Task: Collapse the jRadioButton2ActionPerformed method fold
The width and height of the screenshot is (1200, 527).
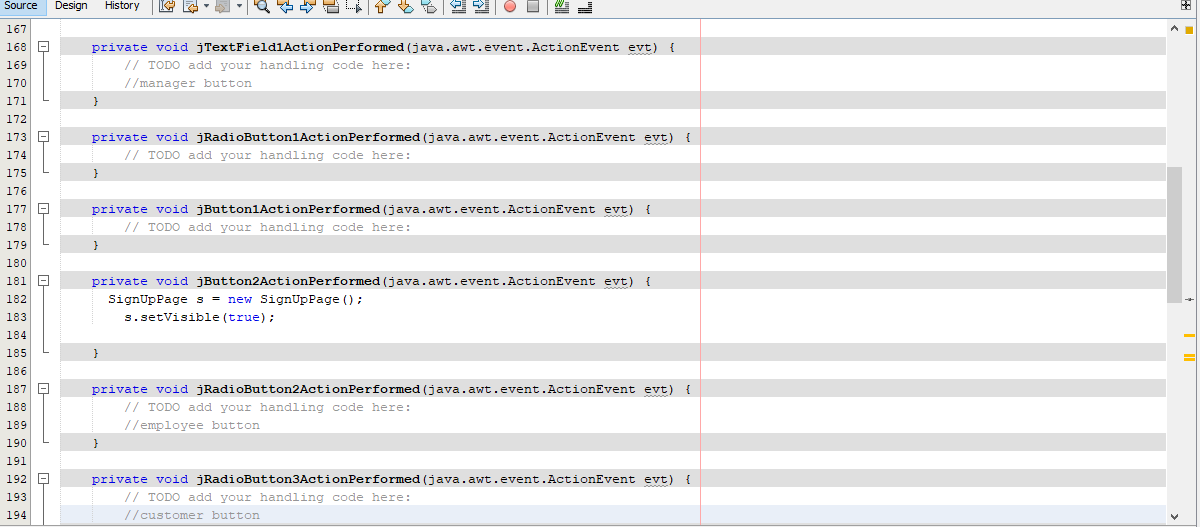Action: 43,389
